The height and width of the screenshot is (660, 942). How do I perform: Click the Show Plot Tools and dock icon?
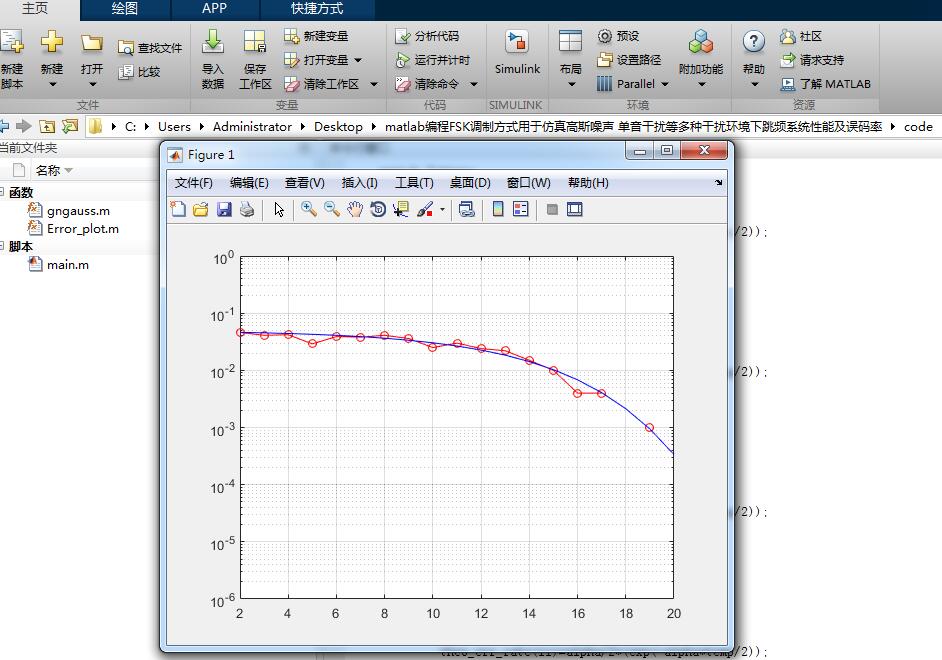click(575, 209)
